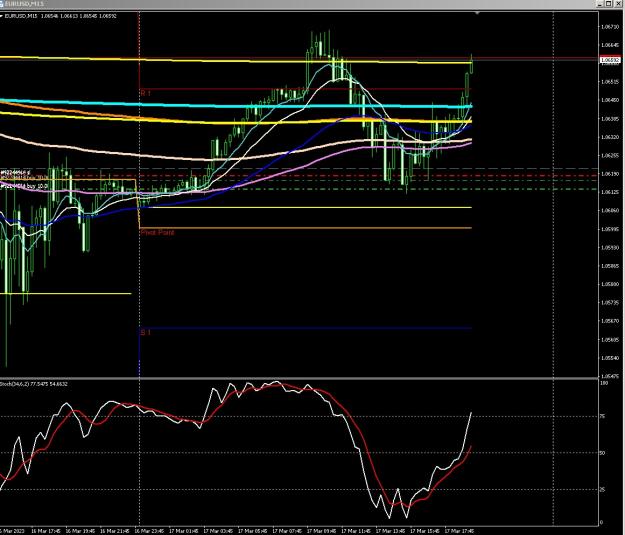Minimize the EURUSD,M15 chart window
The height and width of the screenshot is (535, 625).
(600, 4)
